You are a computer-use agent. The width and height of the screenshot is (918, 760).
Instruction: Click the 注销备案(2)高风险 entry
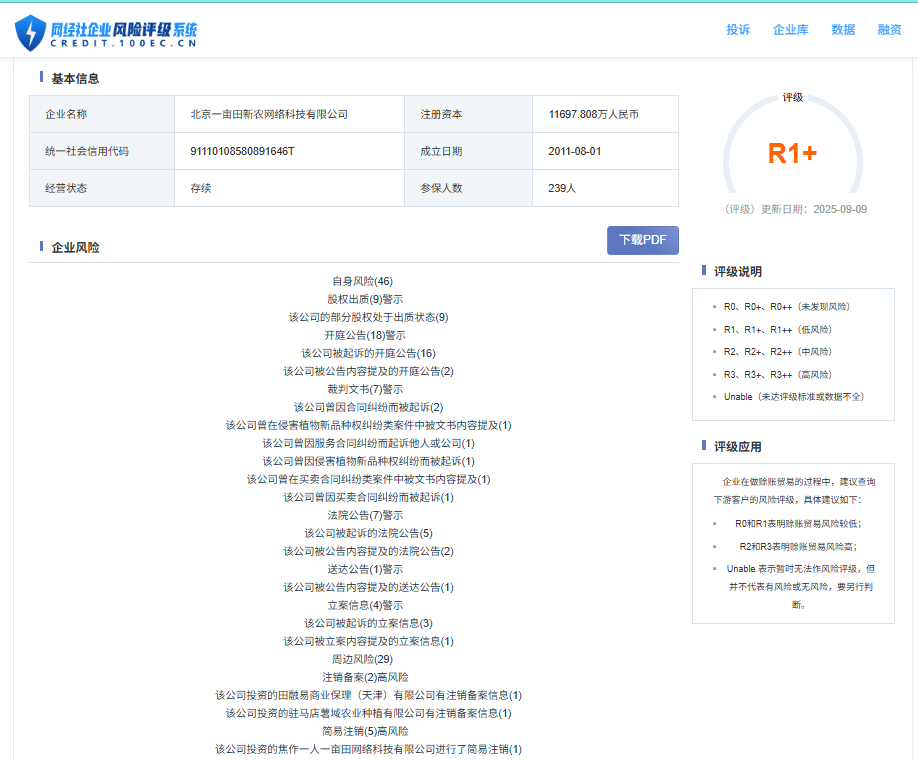point(365,677)
